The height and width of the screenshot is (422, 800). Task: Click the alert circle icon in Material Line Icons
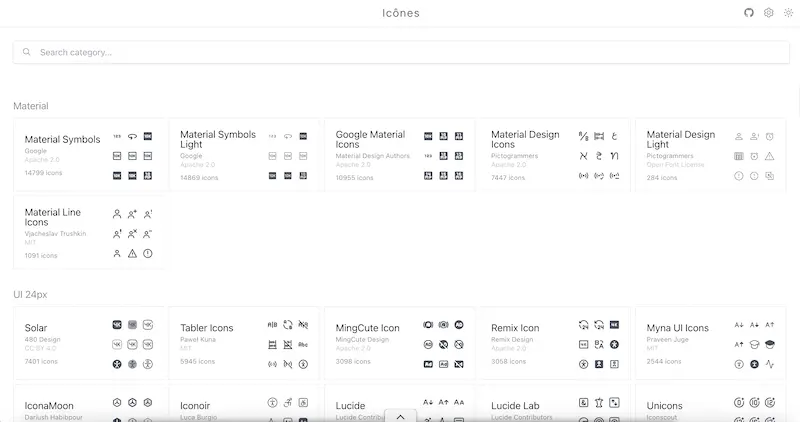147,254
